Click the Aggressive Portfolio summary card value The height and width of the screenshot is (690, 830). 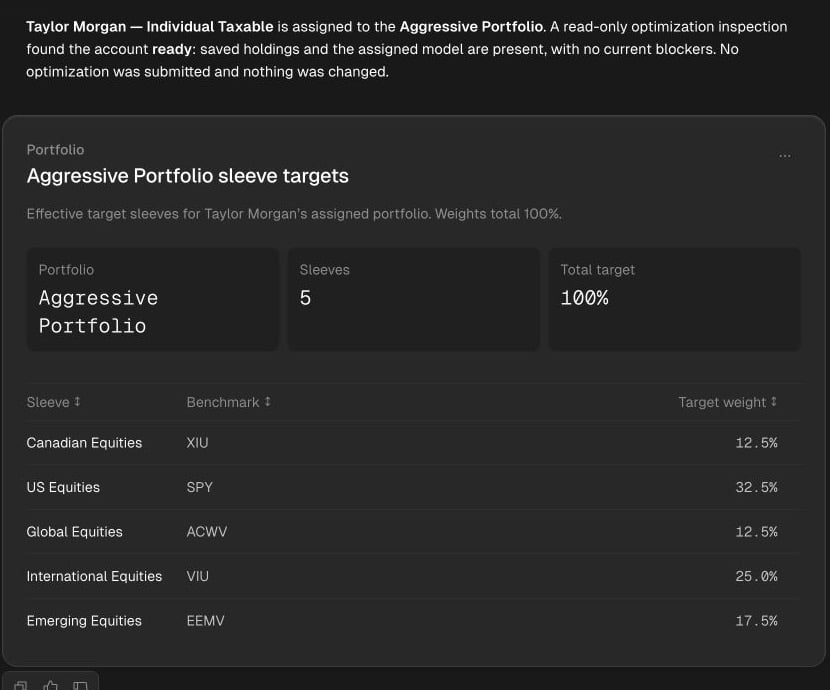(x=98, y=312)
